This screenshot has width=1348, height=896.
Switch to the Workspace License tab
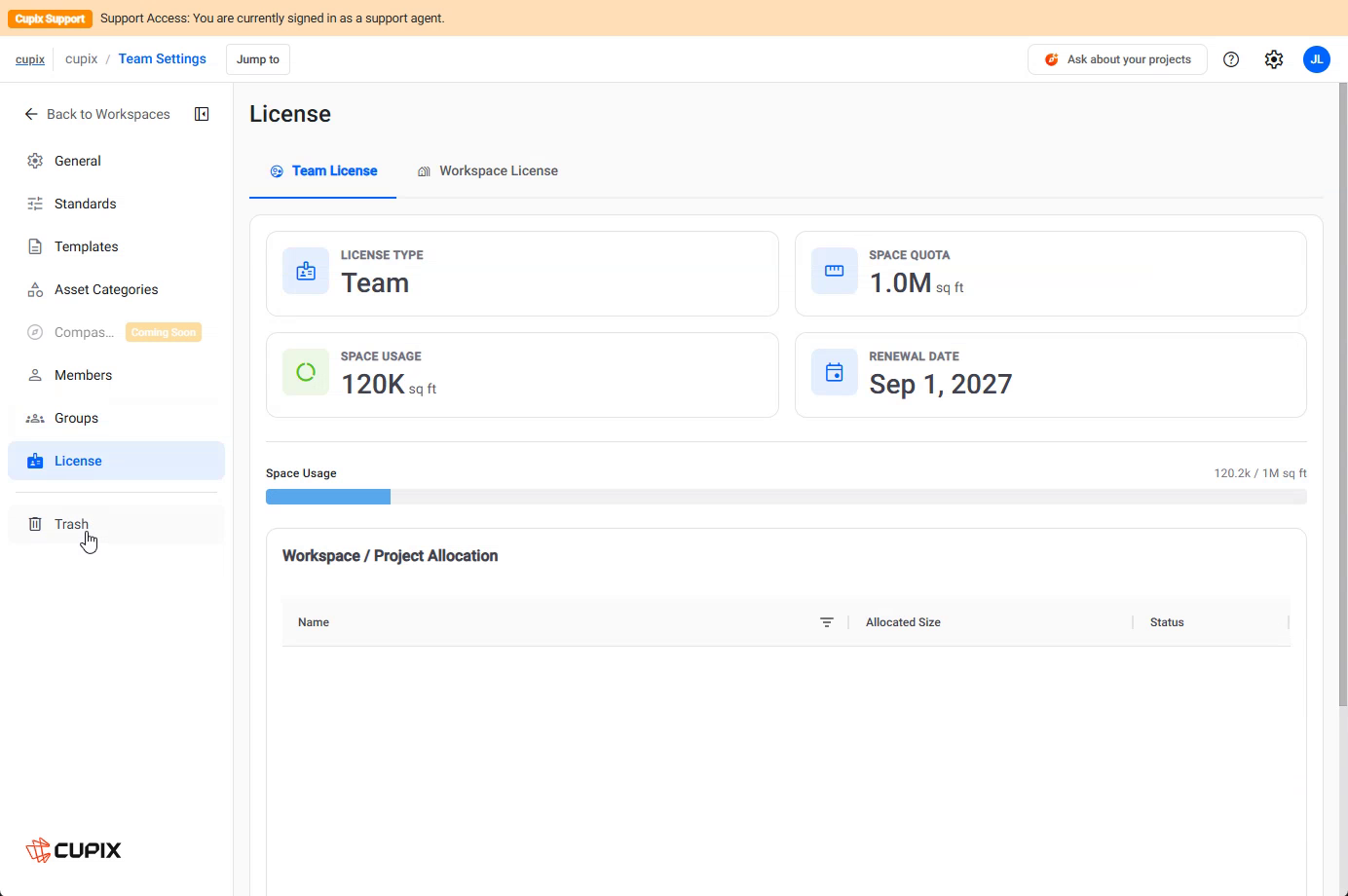coord(488,170)
